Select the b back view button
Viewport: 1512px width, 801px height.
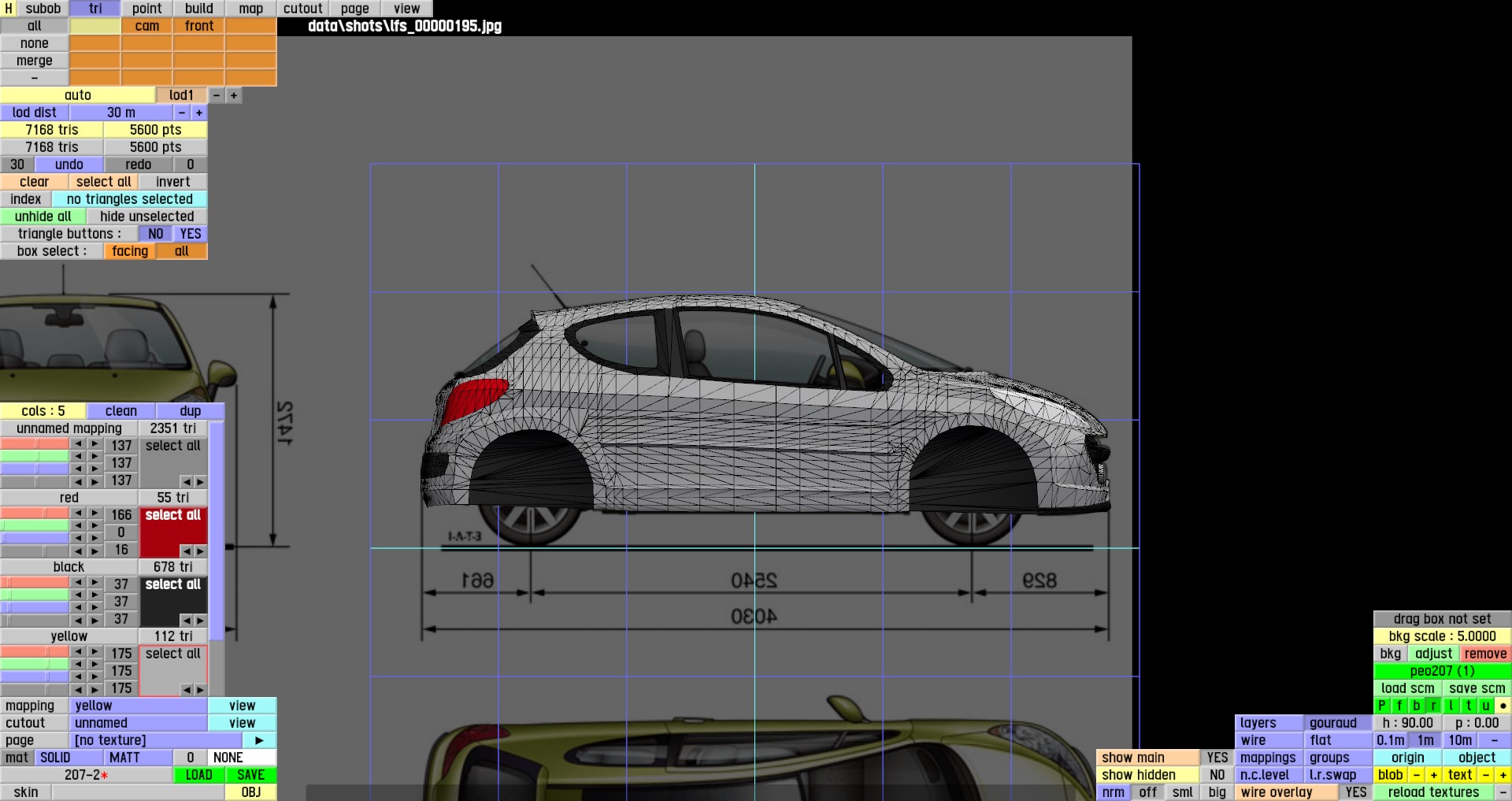pyautogui.click(x=1417, y=706)
